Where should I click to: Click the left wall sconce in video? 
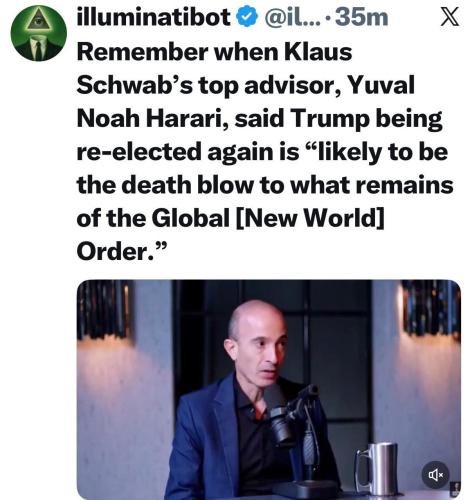[104, 309]
